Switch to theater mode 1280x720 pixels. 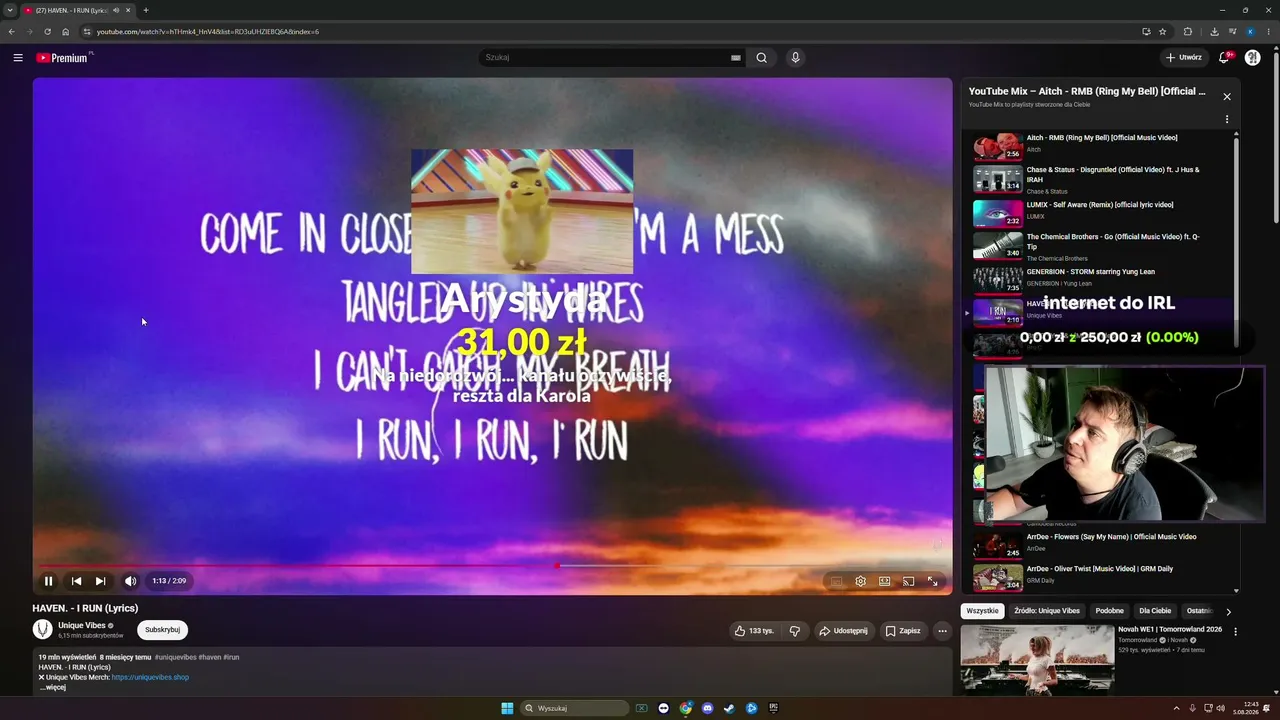pos(884,581)
